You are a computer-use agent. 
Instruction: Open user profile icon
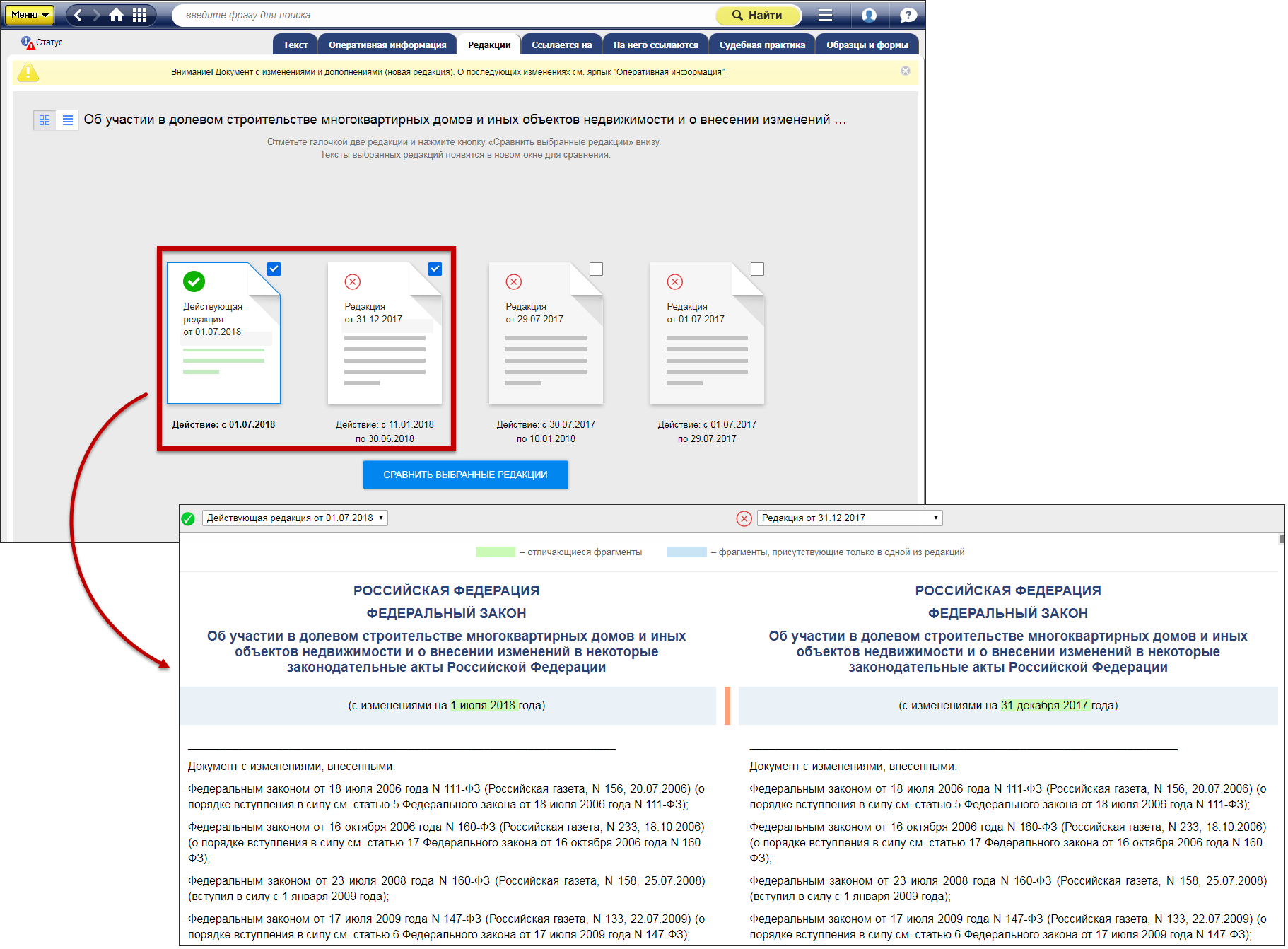pos(869,15)
